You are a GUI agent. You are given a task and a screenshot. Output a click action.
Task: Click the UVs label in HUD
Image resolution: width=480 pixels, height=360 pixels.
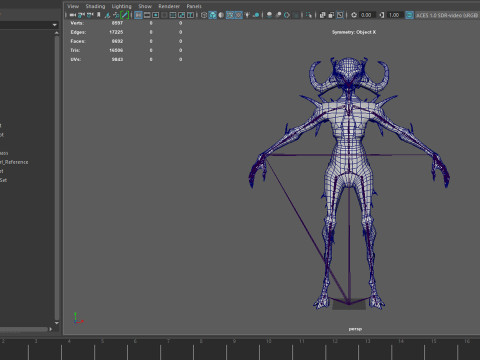pos(75,59)
